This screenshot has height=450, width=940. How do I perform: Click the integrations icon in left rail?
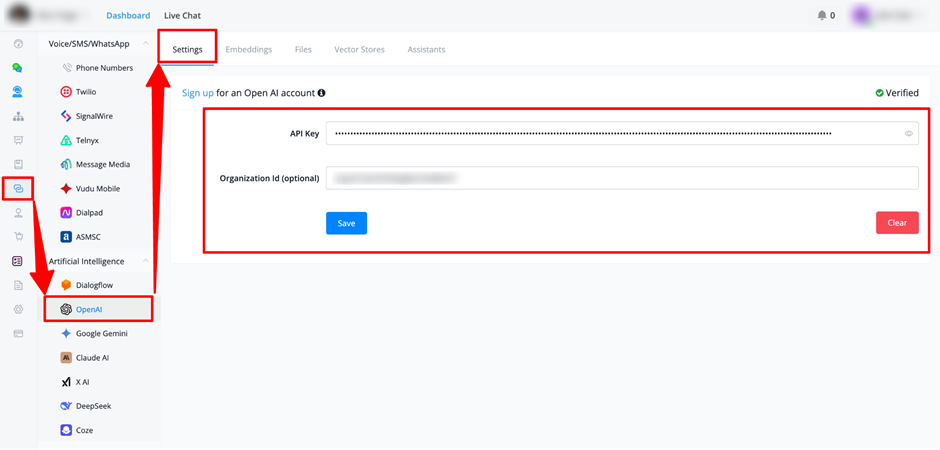click(18, 189)
